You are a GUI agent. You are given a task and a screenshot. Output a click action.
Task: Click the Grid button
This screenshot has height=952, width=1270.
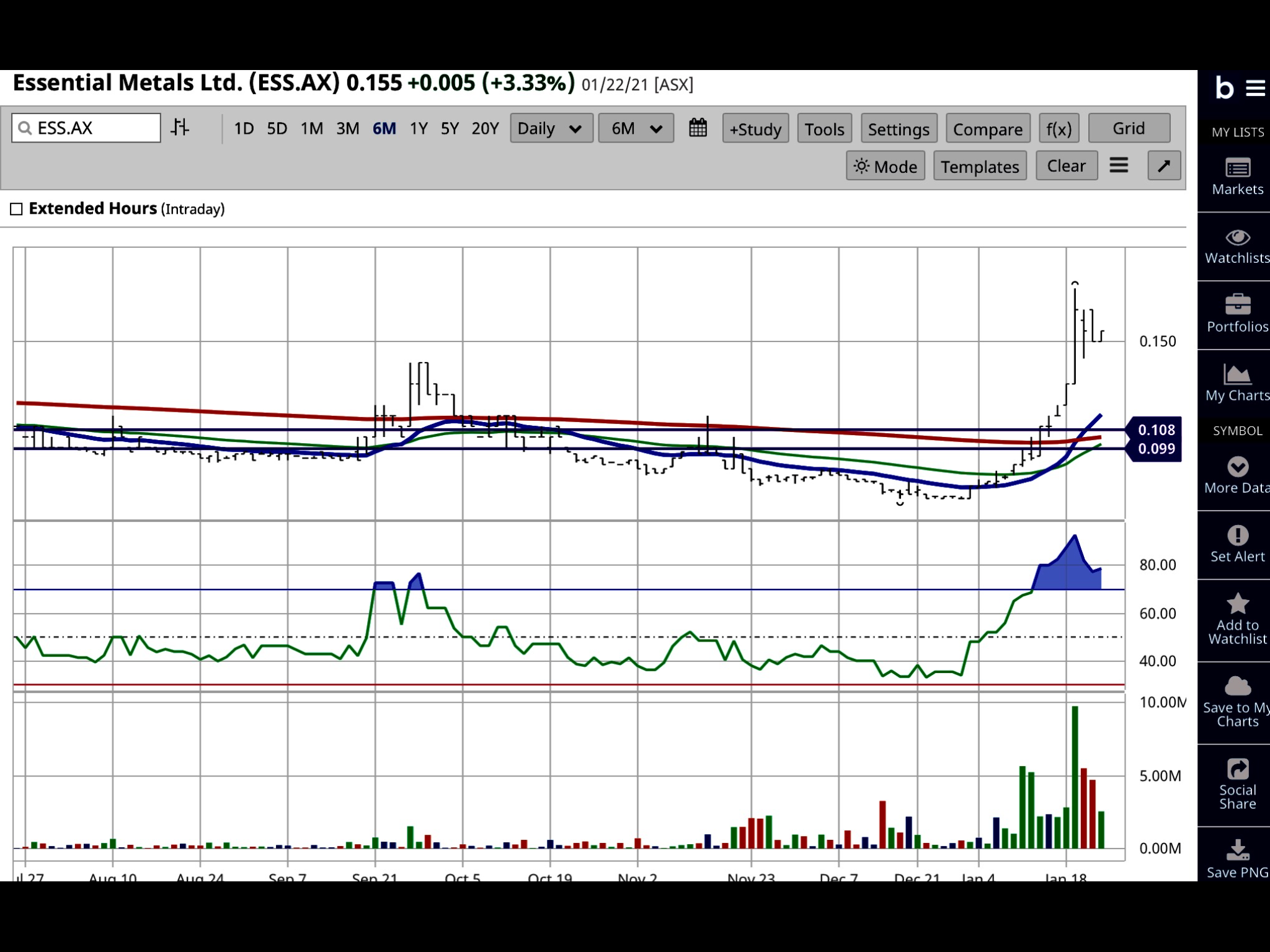click(x=1129, y=128)
